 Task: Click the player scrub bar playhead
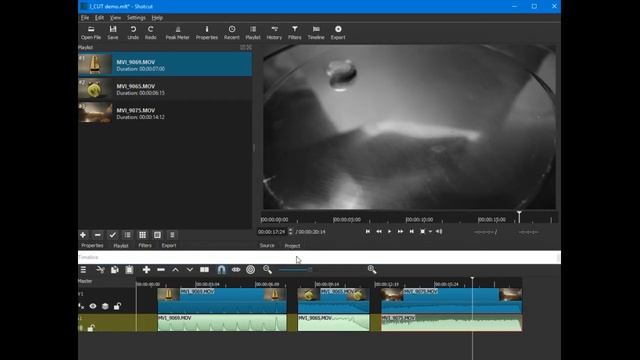coord(519,216)
